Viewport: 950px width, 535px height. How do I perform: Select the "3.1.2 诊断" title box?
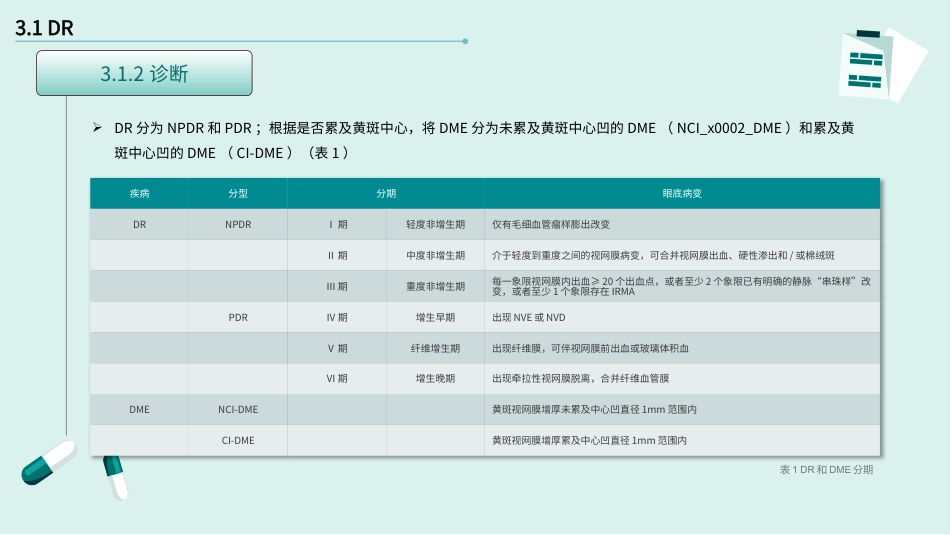point(144,73)
